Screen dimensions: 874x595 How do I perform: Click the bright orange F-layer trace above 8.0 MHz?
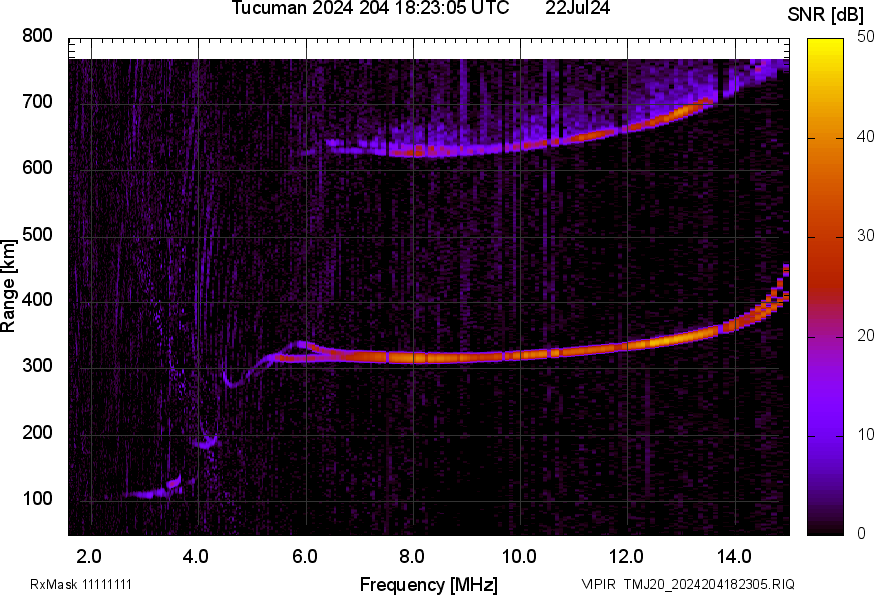[412, 356]
